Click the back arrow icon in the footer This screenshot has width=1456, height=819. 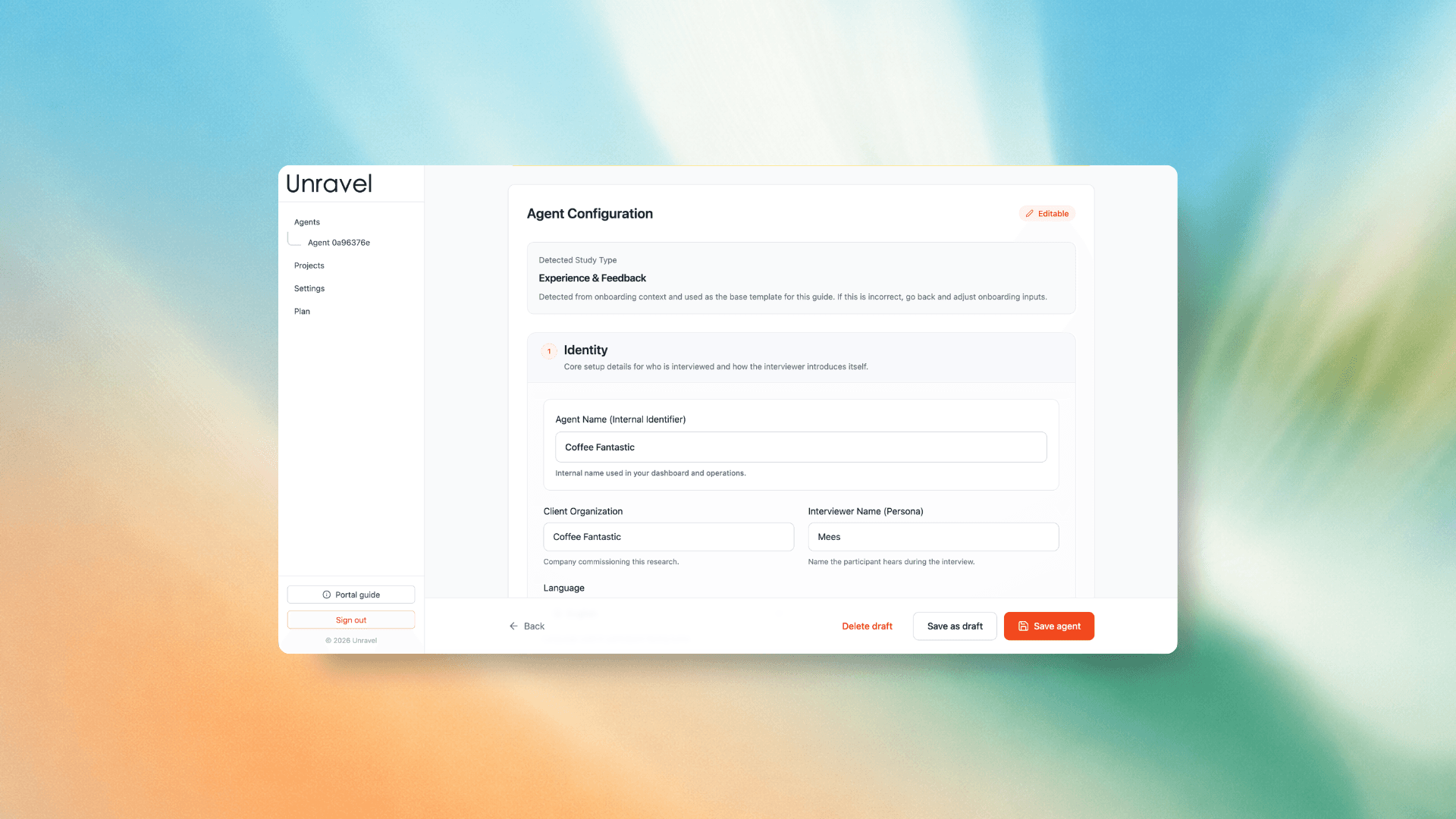pos(514,626)
